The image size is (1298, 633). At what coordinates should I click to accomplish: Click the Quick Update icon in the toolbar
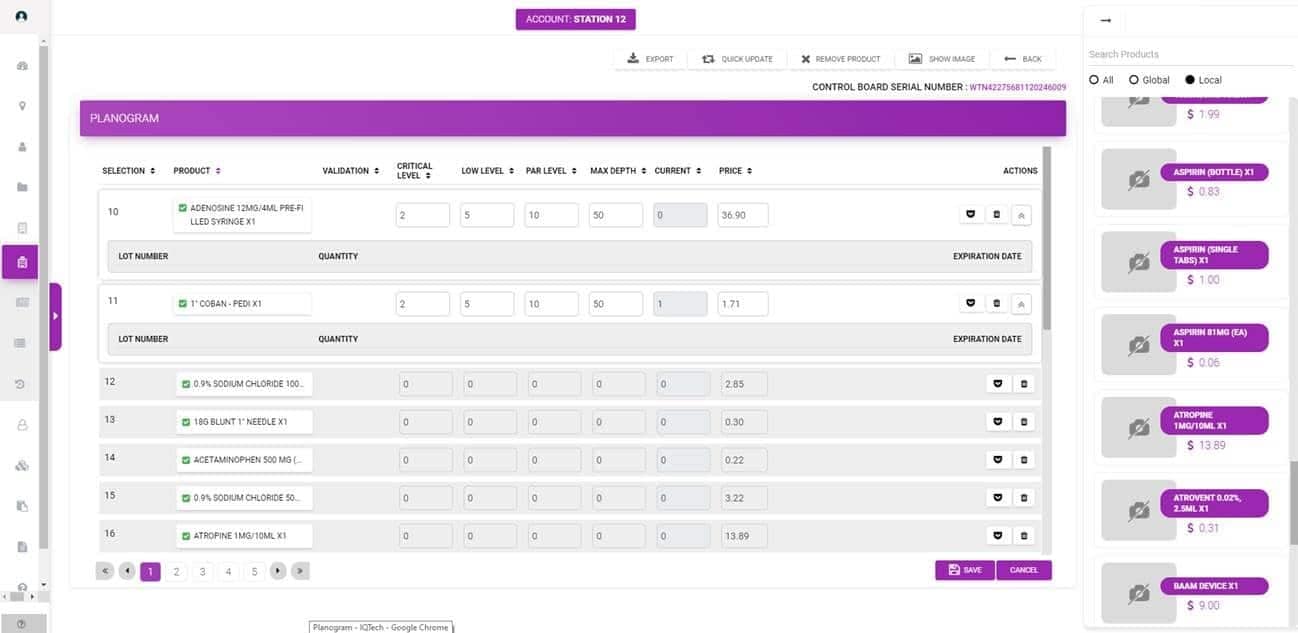tap(709, 58)
